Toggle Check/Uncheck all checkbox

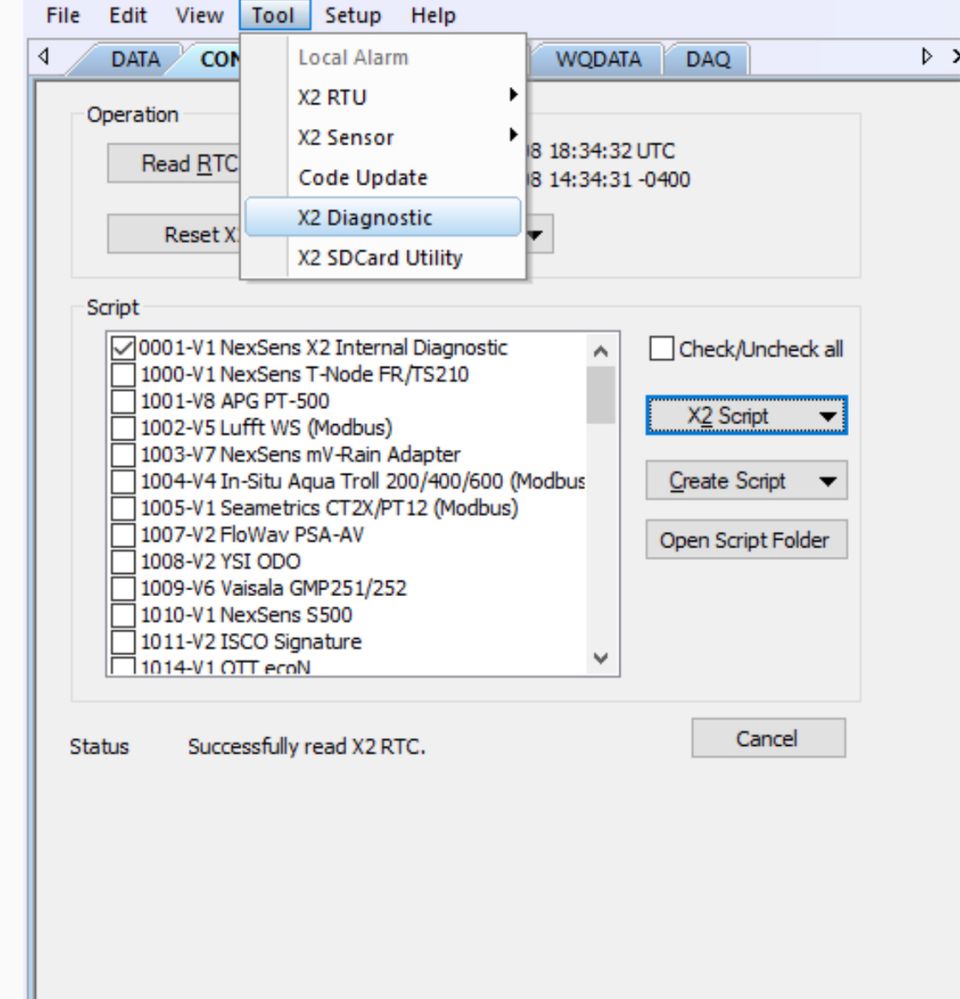pyautogui.click(x=661, y=349)
